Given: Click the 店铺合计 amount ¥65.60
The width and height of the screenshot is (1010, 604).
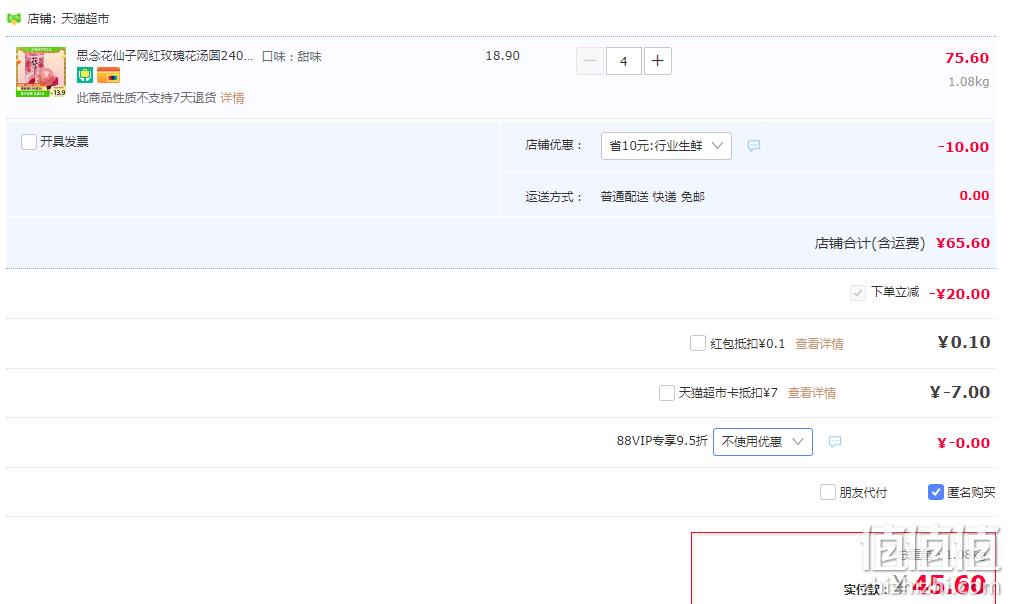Looking at the screenshot, I should (963, 243).
